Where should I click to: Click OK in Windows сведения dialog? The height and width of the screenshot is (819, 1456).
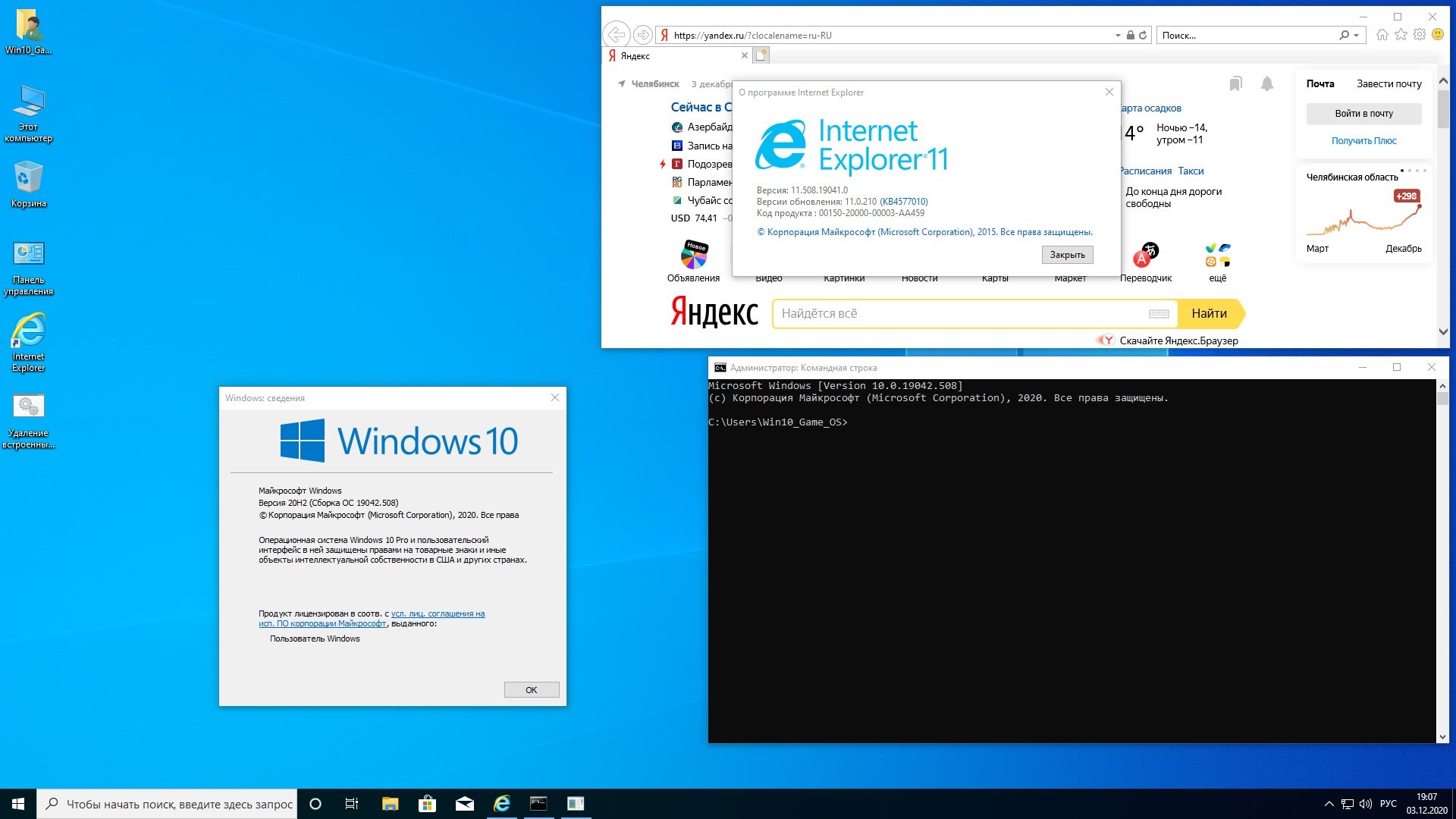[x=531, y=690]
